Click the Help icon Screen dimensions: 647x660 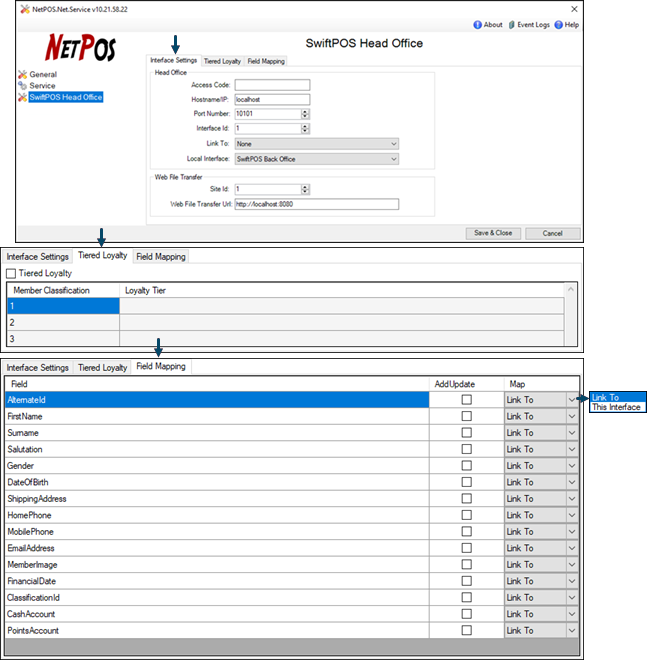point(559,25)
